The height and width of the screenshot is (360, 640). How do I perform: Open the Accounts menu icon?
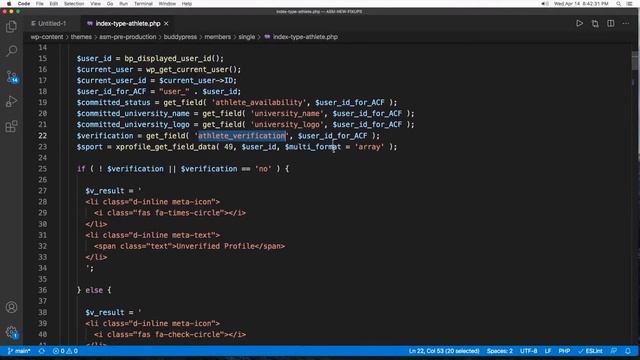click(11, 307)
